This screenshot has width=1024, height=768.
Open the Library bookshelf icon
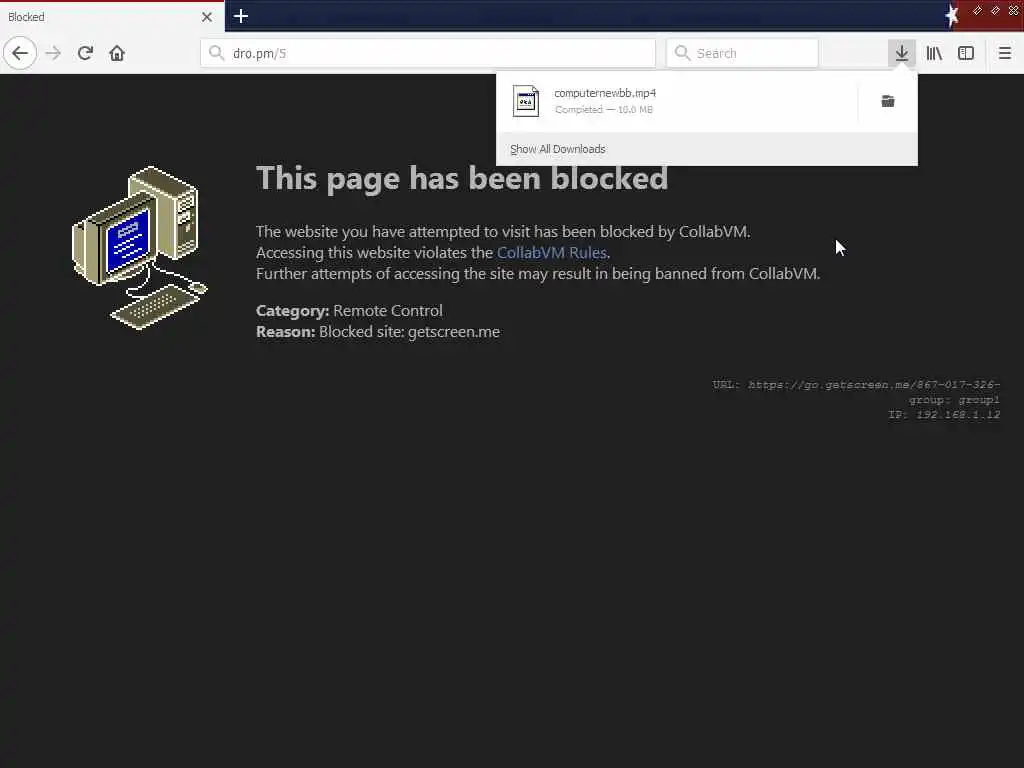point(934,53)
